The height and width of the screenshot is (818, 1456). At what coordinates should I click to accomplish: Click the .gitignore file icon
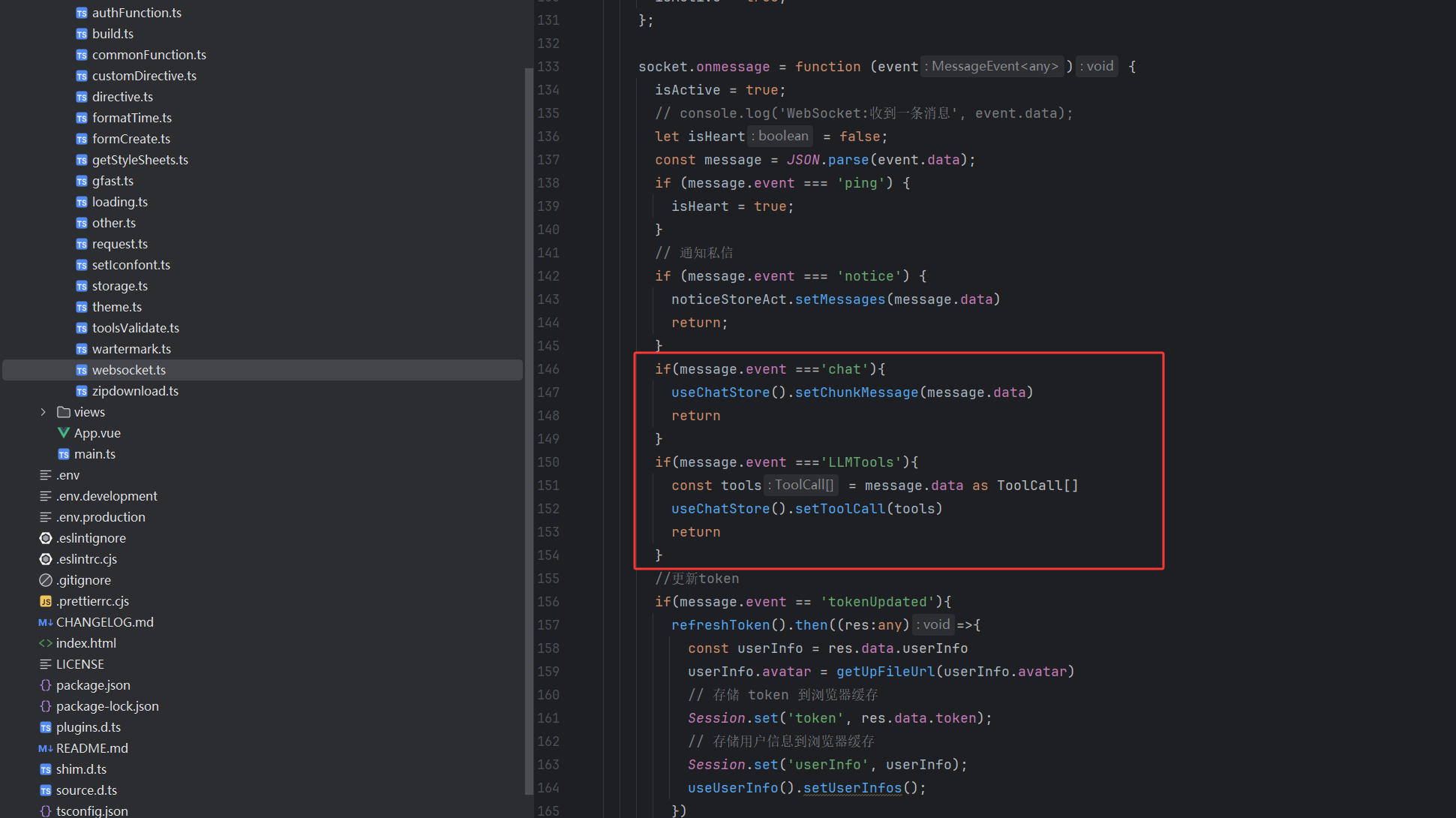pyautogui.click(x=46, y=580)
